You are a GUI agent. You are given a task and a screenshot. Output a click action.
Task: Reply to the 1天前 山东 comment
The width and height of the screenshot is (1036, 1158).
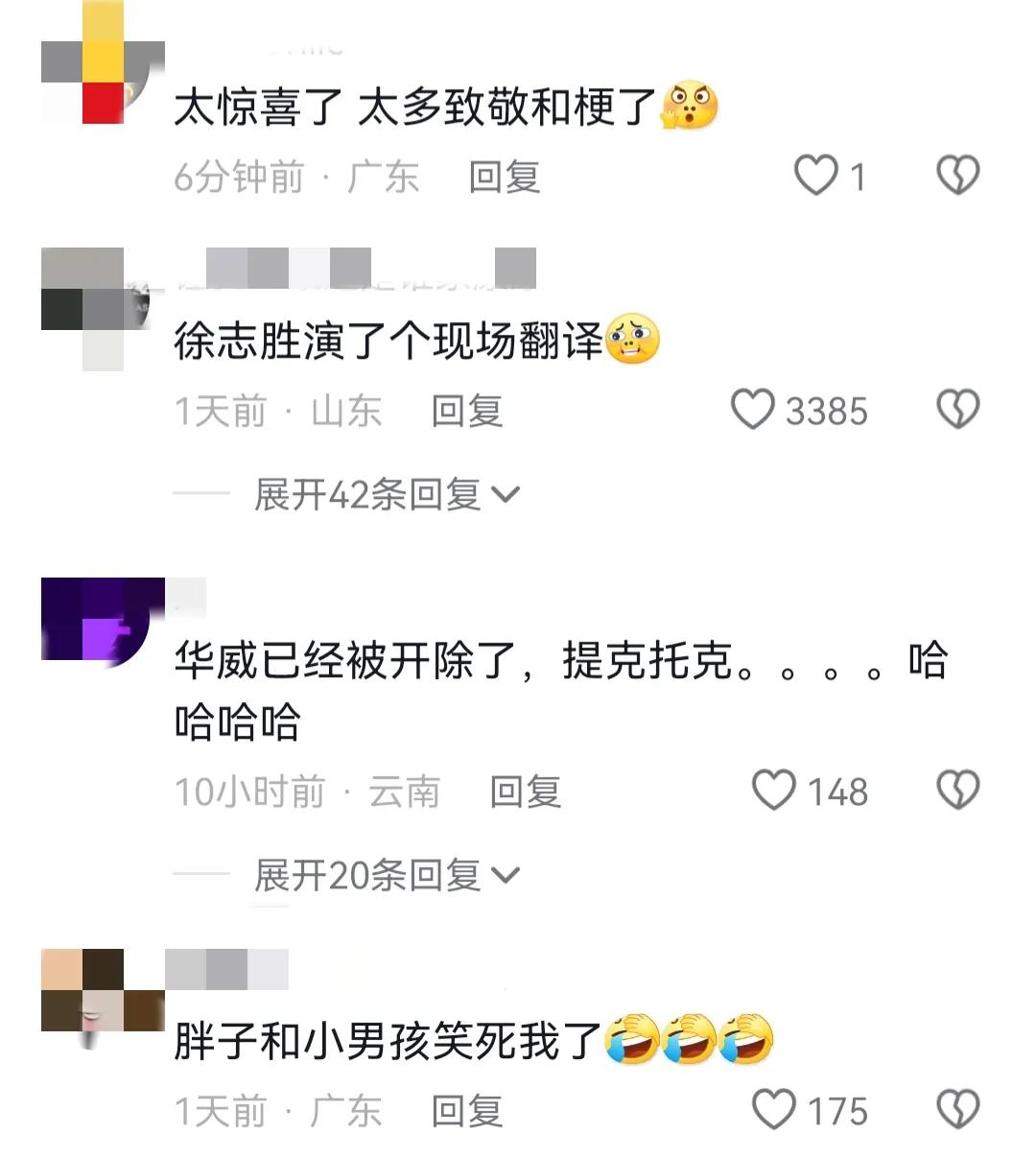[467, 411]
